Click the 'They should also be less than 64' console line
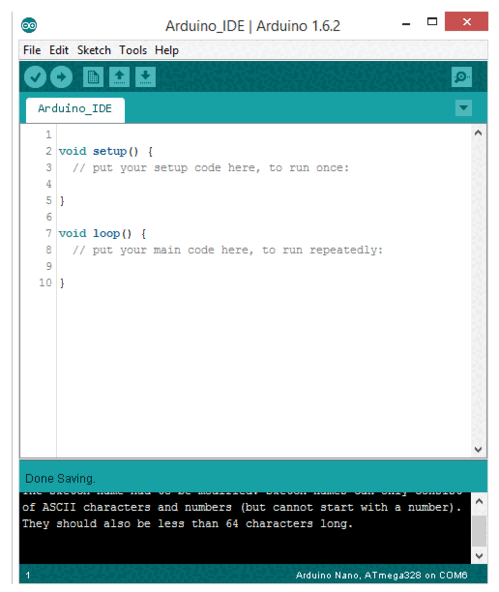The width and height of the screenshot is (499, 592). click(187, 524)
